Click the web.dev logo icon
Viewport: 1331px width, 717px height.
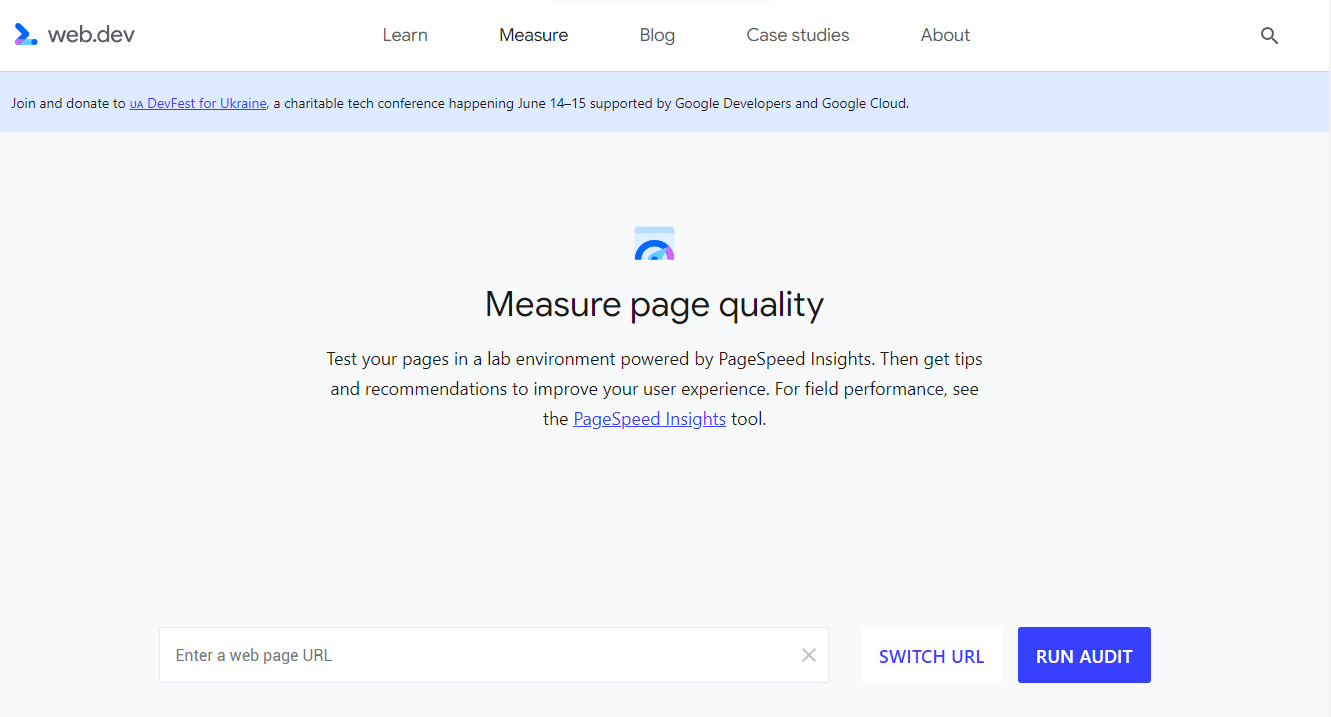(x=25, y=34)
